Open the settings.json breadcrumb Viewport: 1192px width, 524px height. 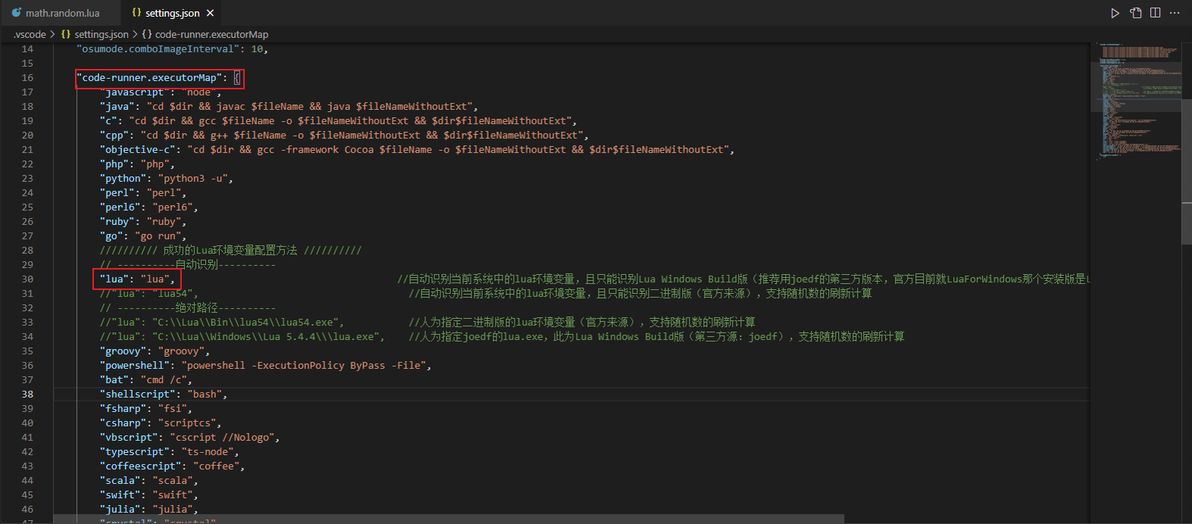point(94,34)
